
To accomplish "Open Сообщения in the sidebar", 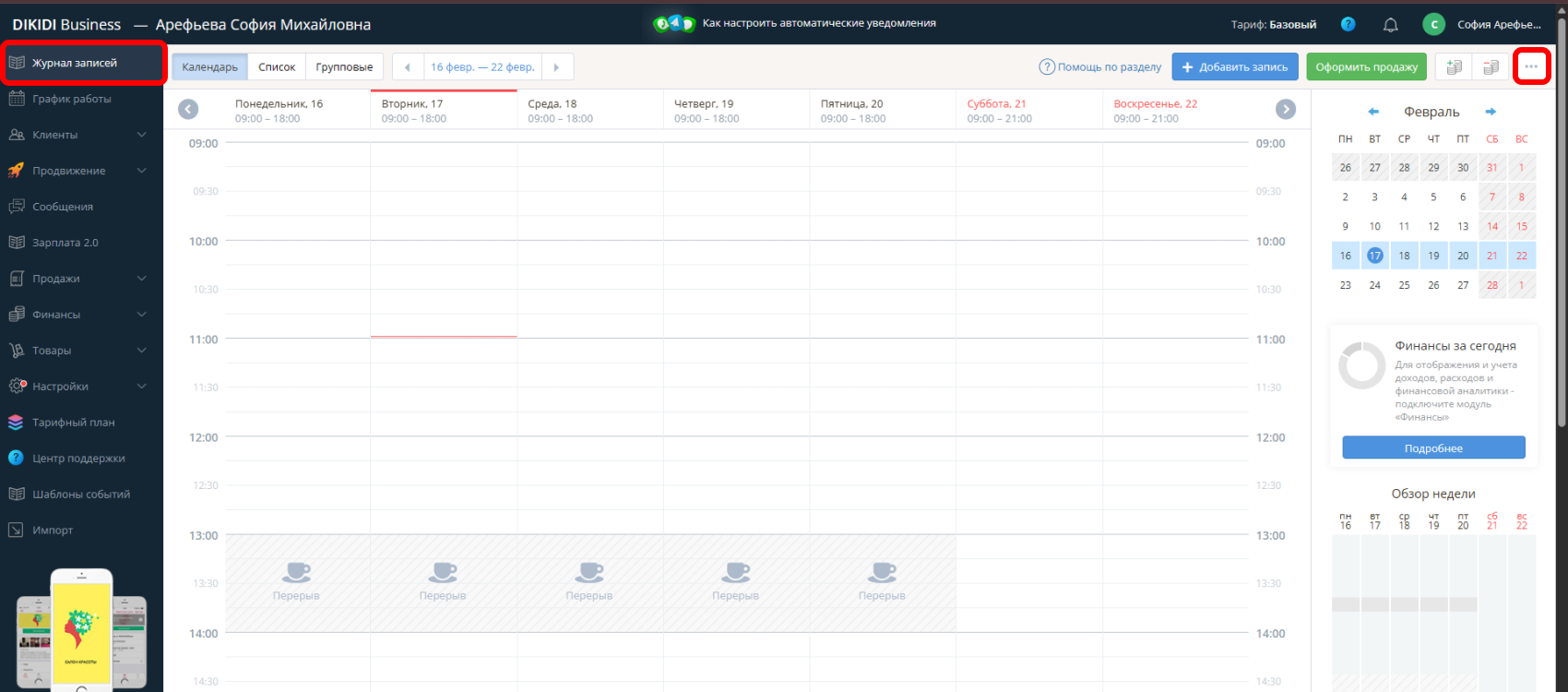I will click(x=63, y=207).
